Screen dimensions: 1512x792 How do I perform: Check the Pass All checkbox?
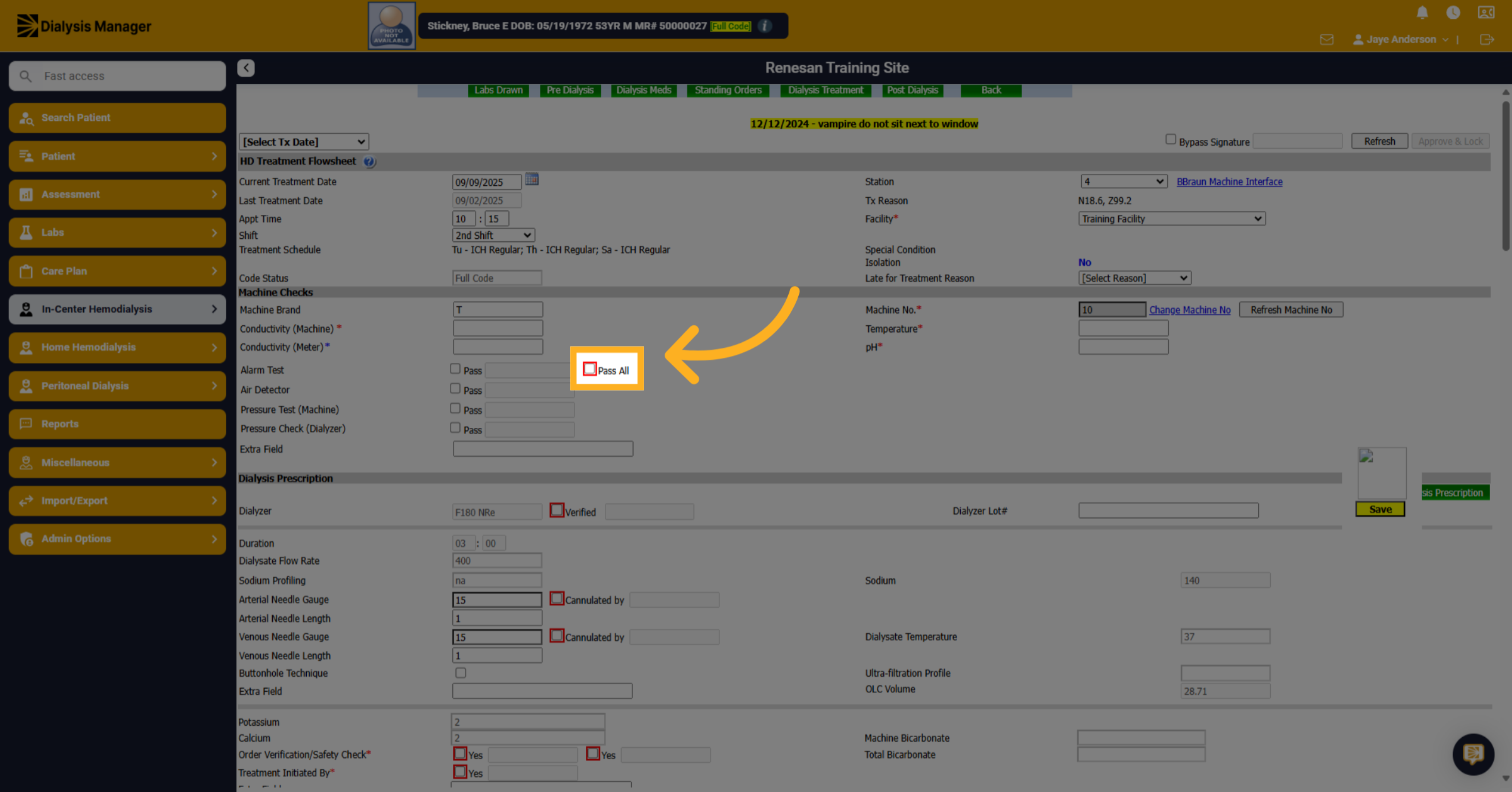(x=590, y=369)
